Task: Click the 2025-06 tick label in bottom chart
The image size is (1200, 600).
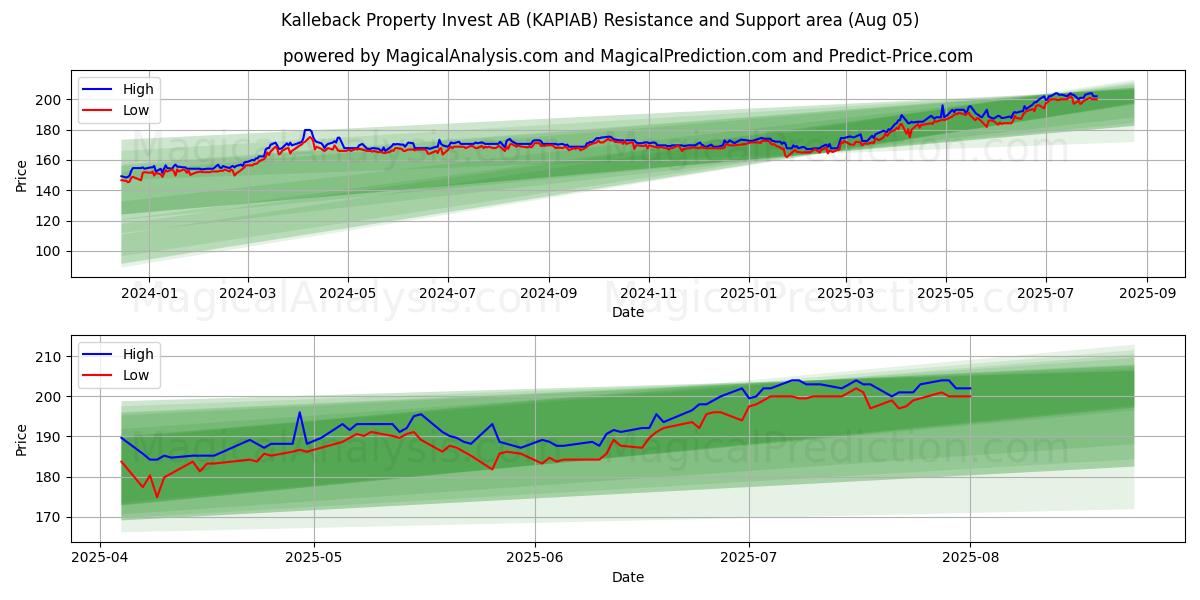Action: tap(535, 559)
